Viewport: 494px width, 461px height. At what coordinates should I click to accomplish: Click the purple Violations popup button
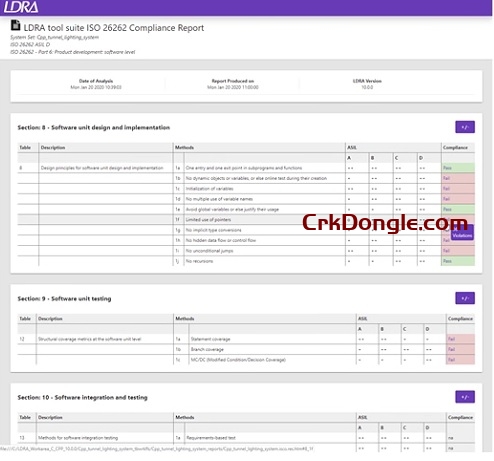(x=462, y=233)
